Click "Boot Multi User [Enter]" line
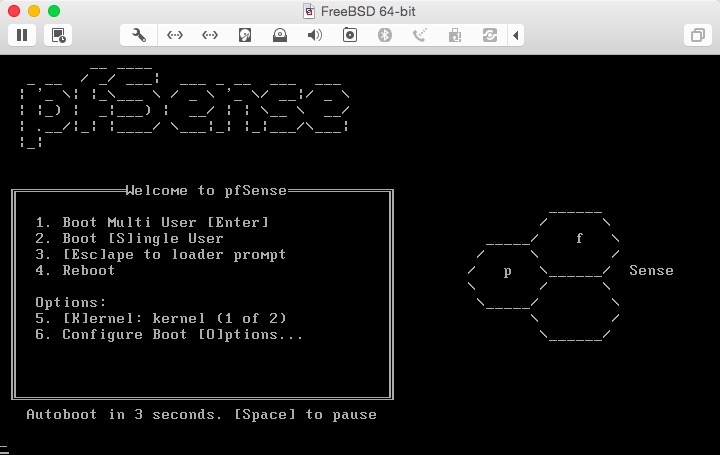Screen dimensions: 720x455 point(152,223)
